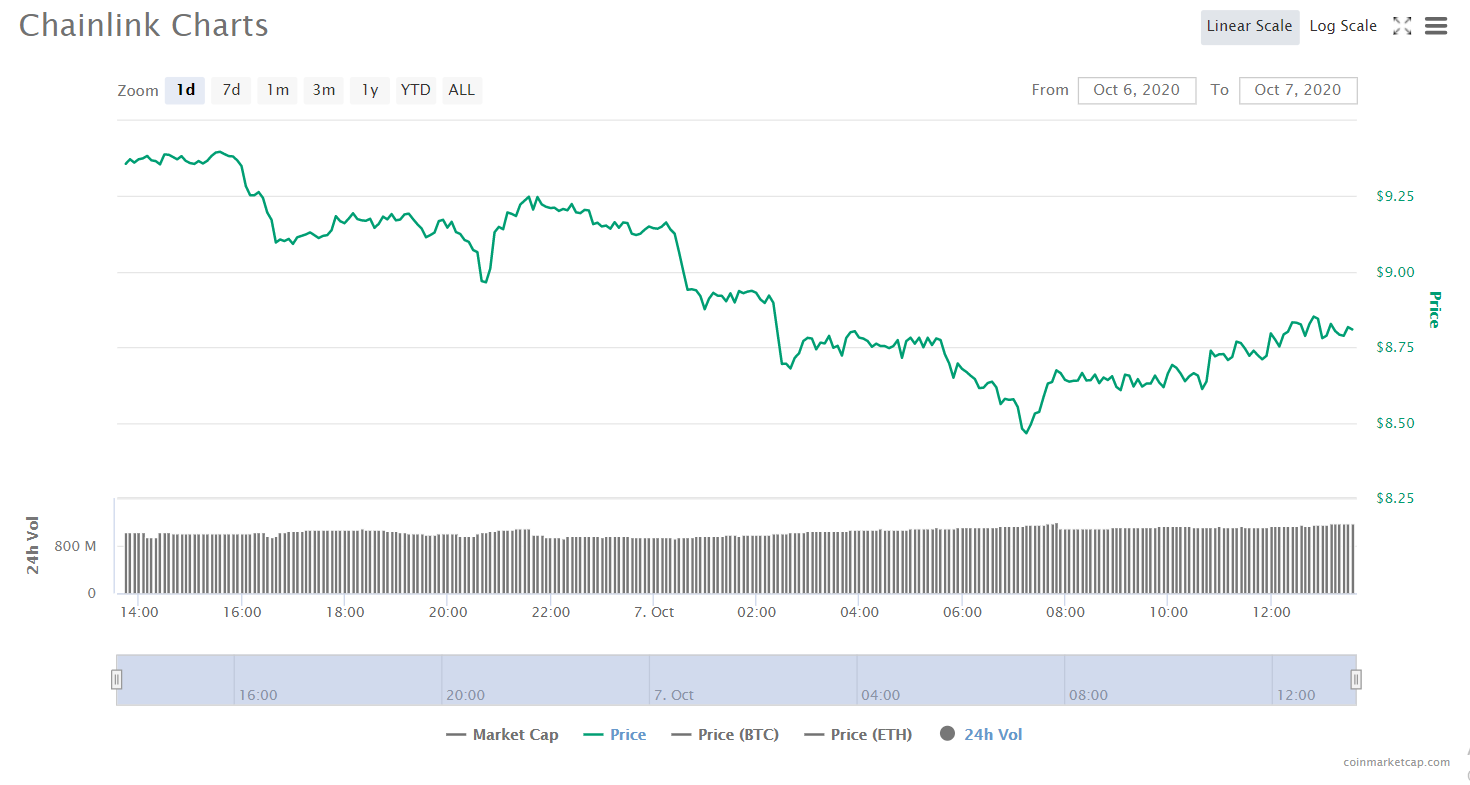This screenshot has width=1470, height=785.
Task: Toggle Market Cap series in legend
Action: [x=502, y=735]
